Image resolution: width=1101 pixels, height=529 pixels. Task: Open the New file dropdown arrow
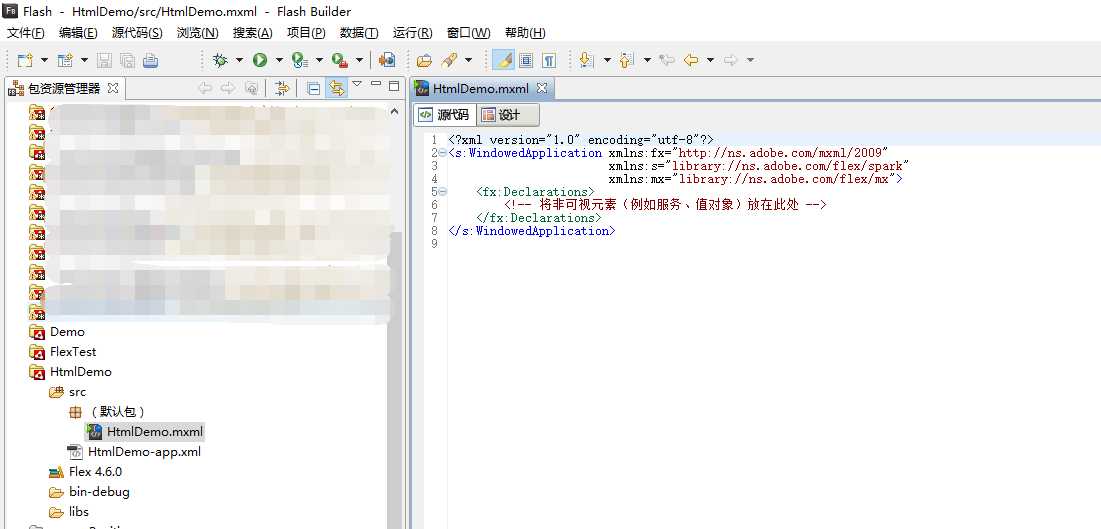44,60
